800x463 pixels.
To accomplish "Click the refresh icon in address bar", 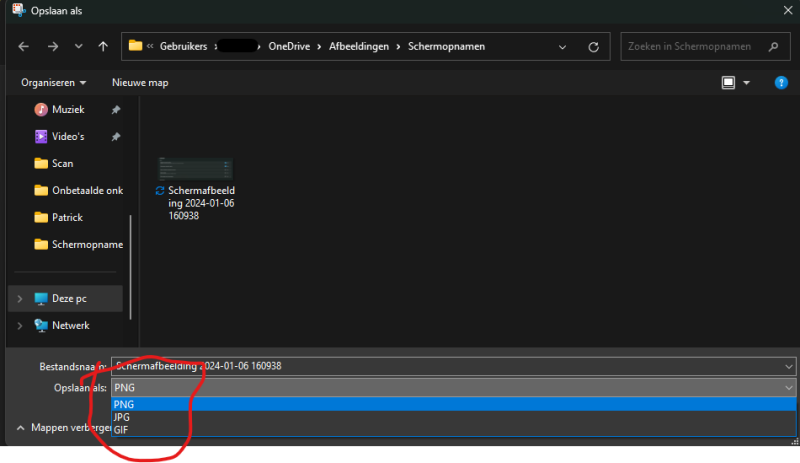I will point(593,46).
